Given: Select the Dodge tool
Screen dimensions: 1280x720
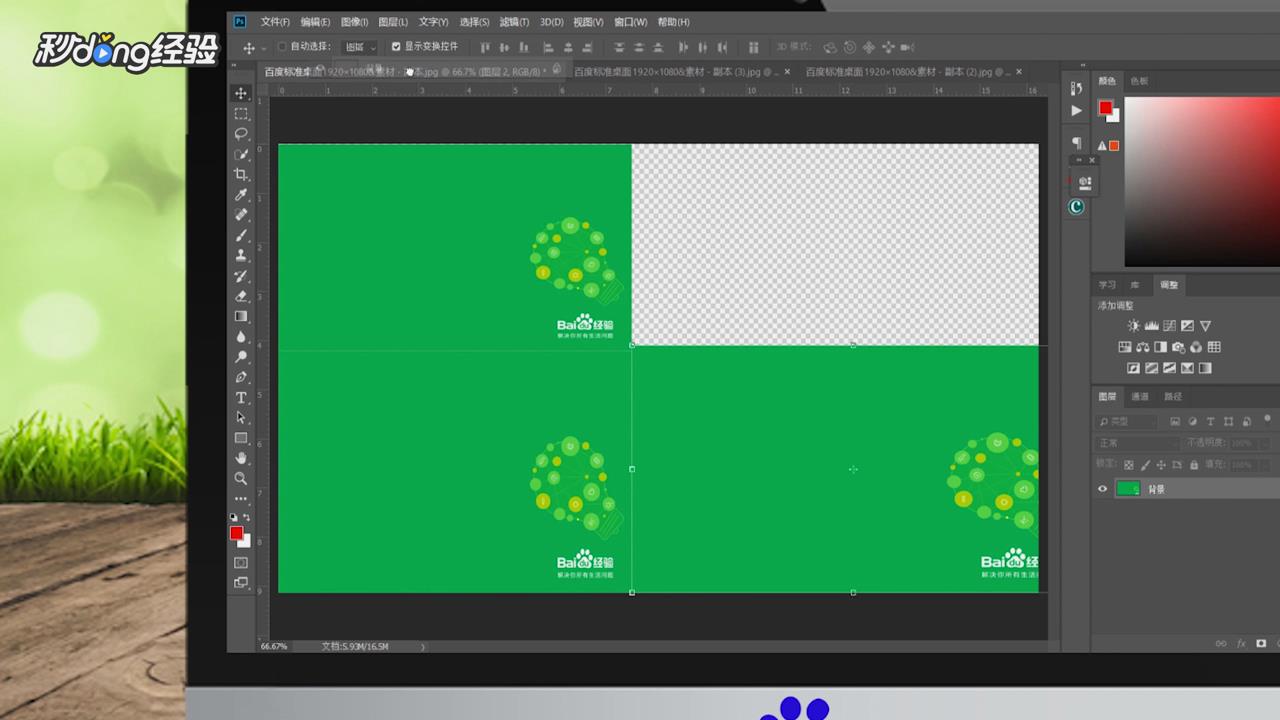Looking at the screenshot, I should [241, 357].
